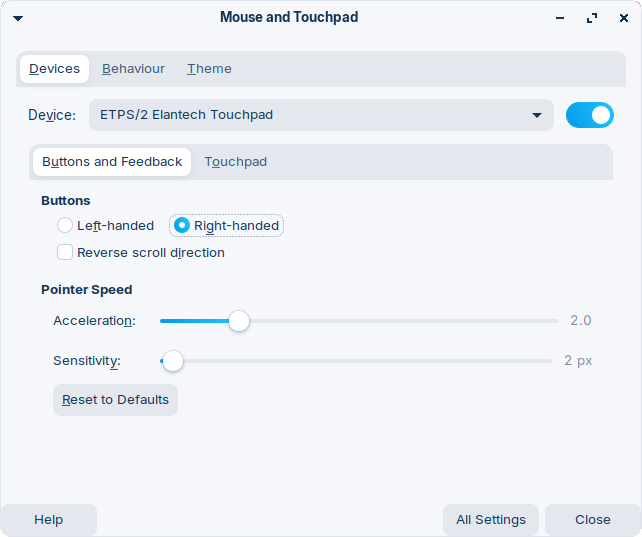
Task: Select the Devices tab
Action: [x=54, y=69]
